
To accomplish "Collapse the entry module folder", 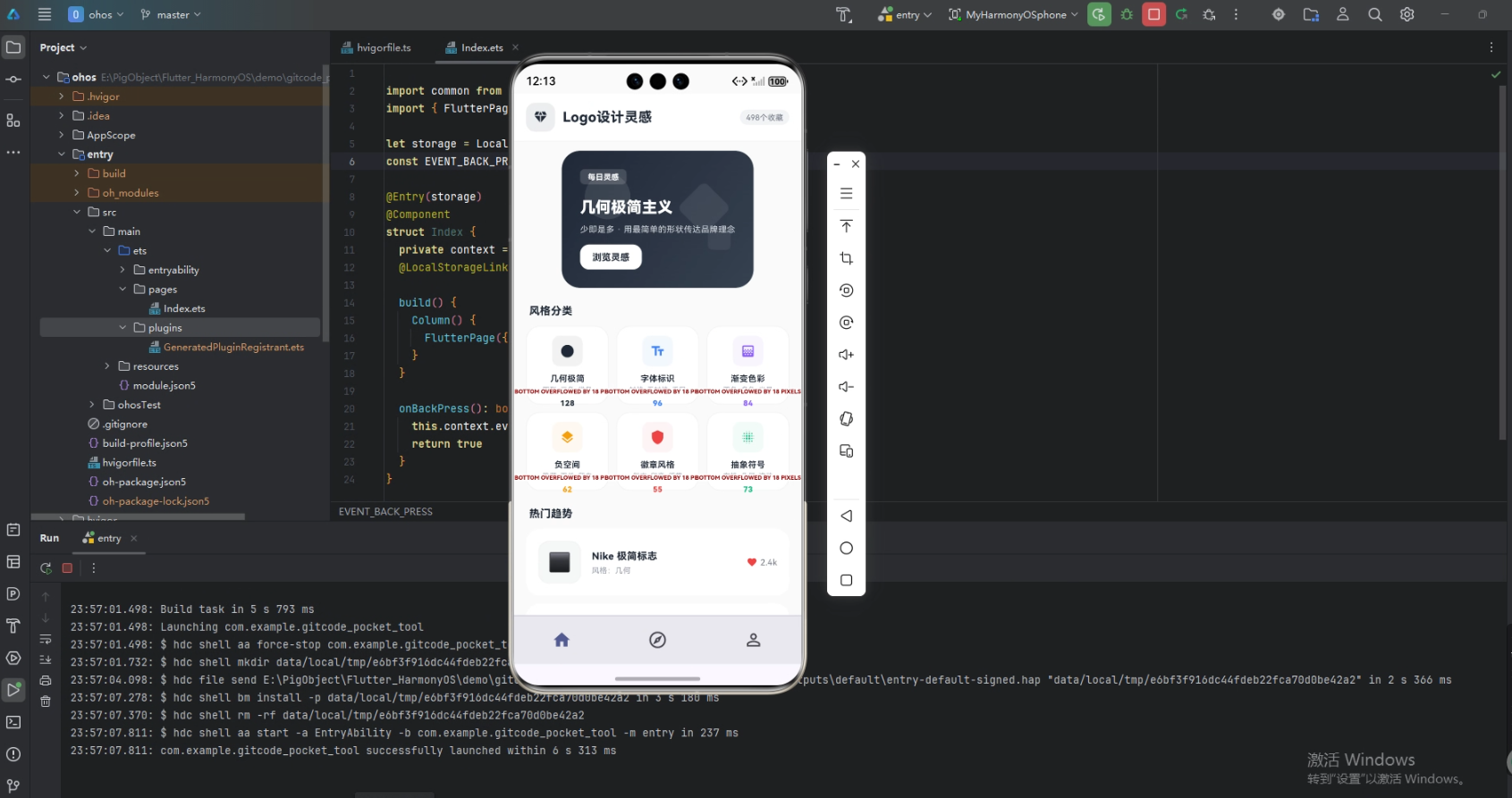I will pyautogui.click(x=62, y=155).
